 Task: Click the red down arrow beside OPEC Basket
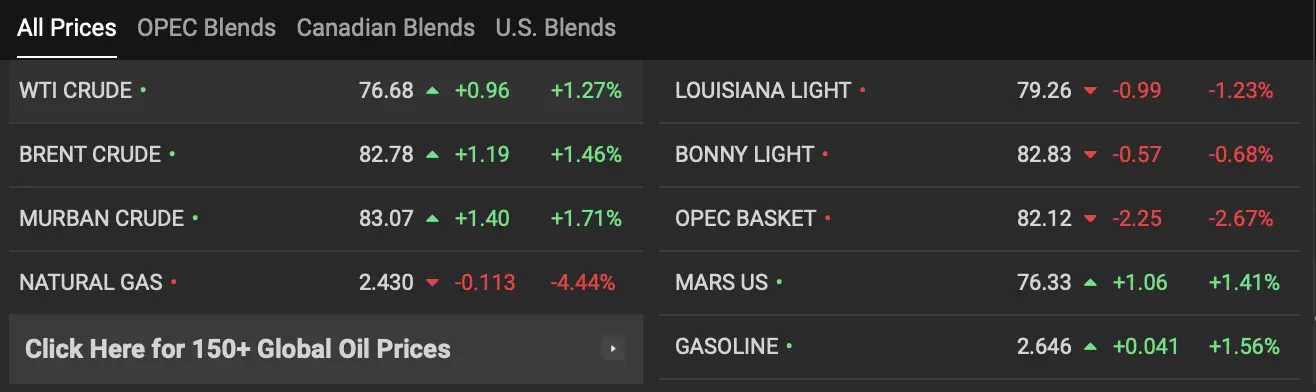1090,219
